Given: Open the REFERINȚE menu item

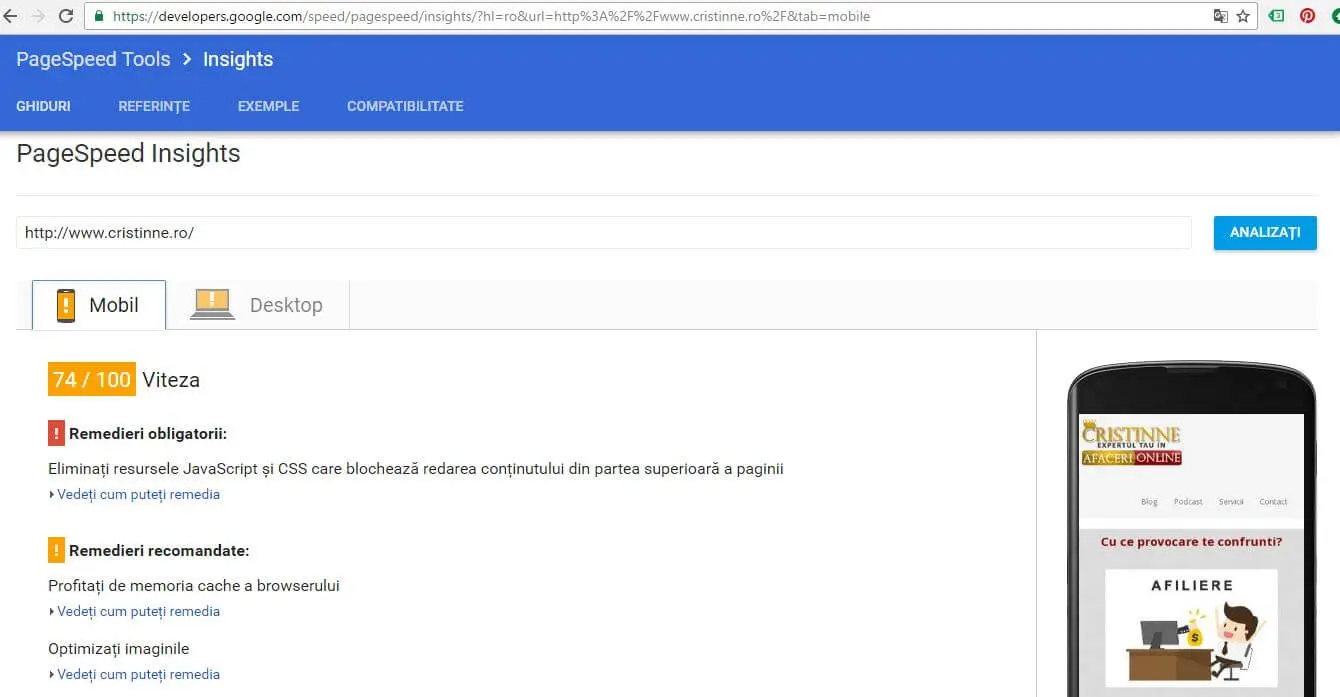Looking at the screenshot, I should (154, 106).
